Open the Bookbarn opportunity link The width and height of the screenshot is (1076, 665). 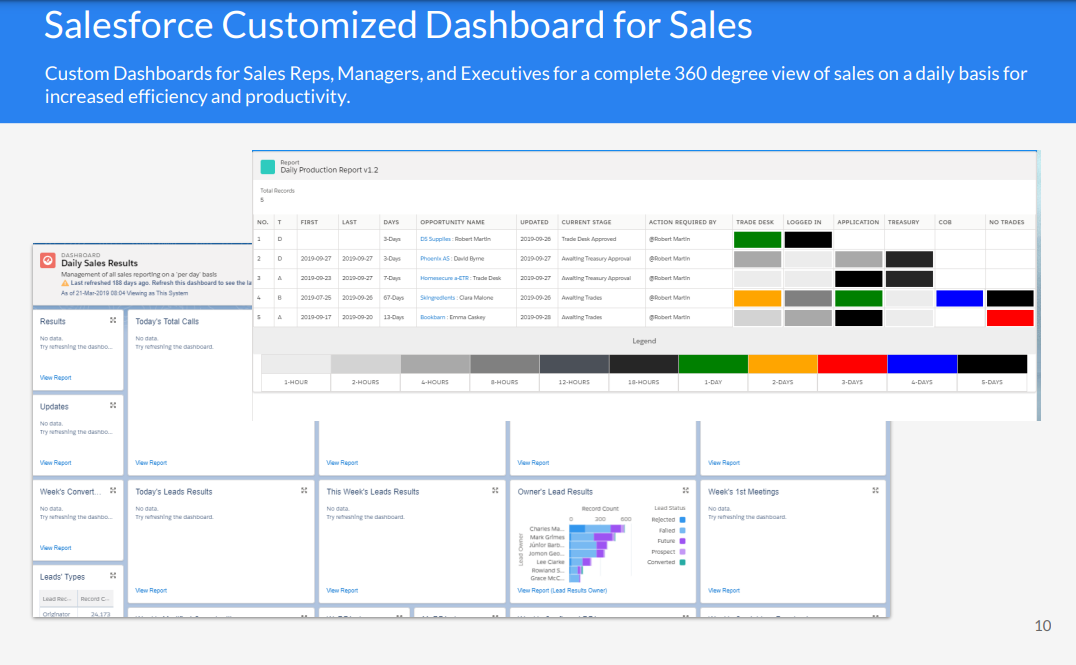pos(432,317)
